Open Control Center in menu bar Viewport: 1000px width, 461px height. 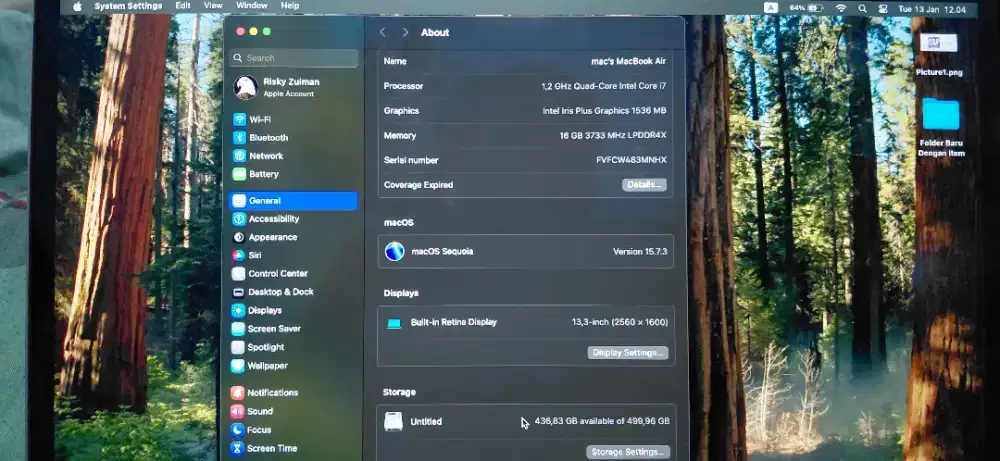click(x=883, y=9)
